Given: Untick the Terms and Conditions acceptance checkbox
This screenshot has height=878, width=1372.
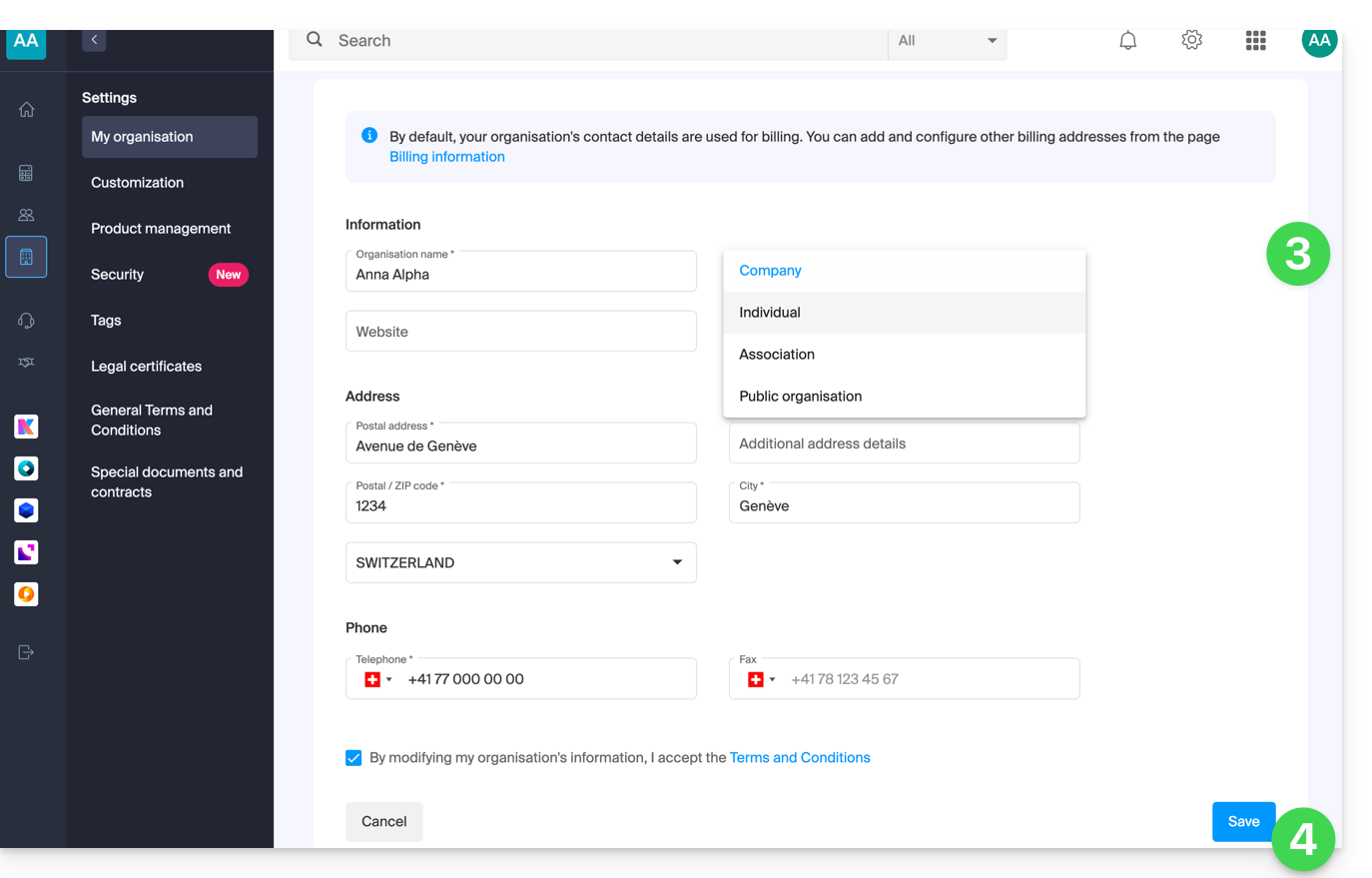Looking at the screenshot, I should click(x=353, y=758).
